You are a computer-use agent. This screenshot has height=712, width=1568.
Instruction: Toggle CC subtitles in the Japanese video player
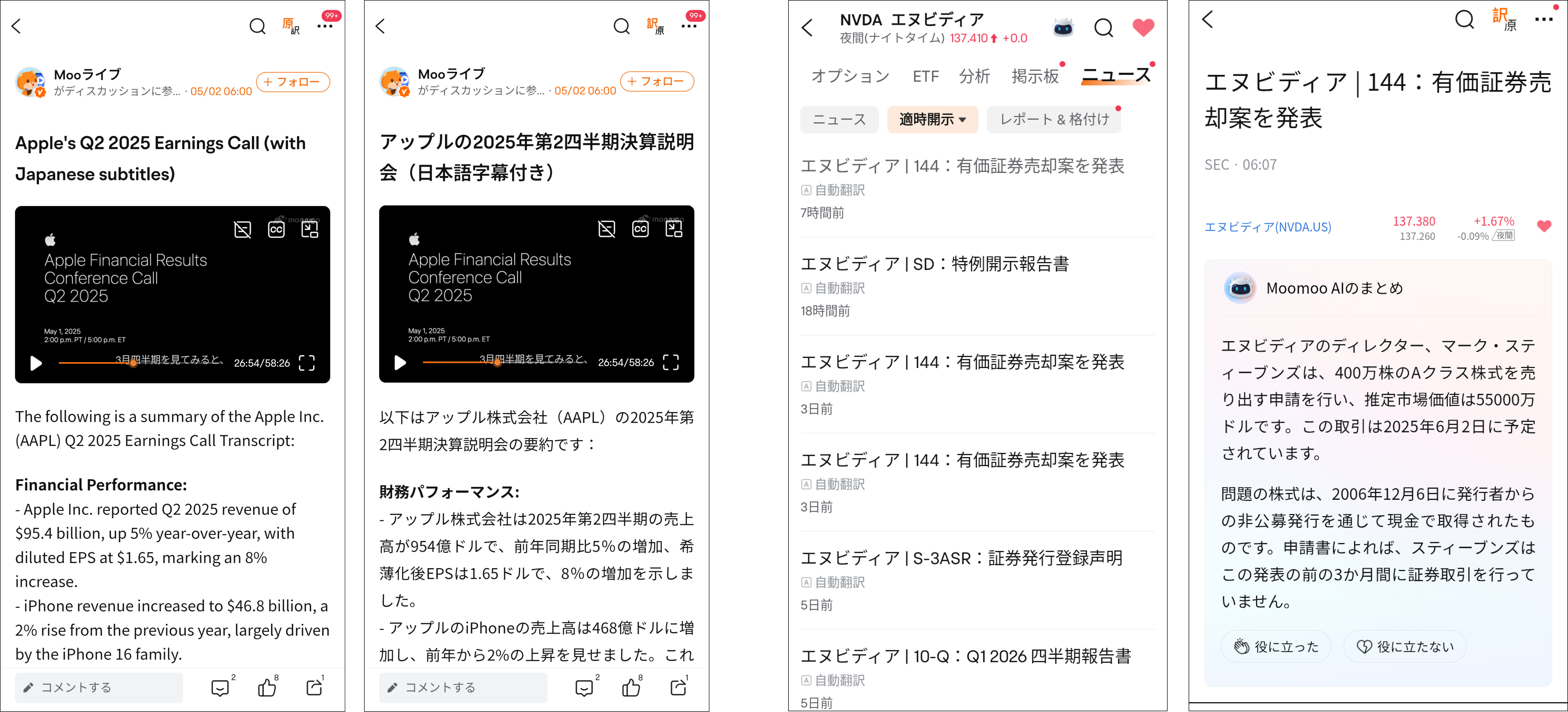click(x=640, y=229)
